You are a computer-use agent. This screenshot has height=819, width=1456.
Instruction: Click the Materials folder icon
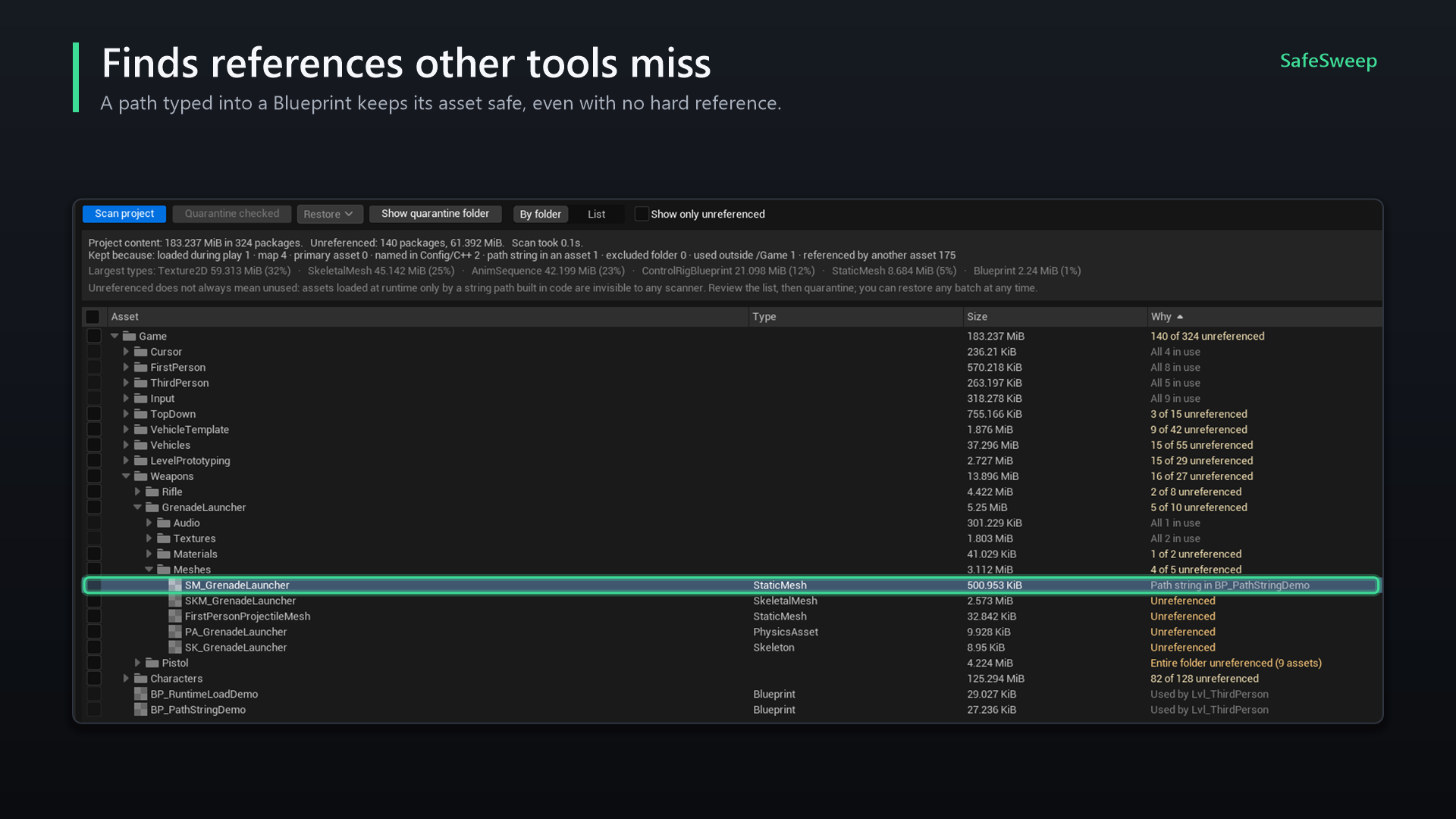click(164, 554)
